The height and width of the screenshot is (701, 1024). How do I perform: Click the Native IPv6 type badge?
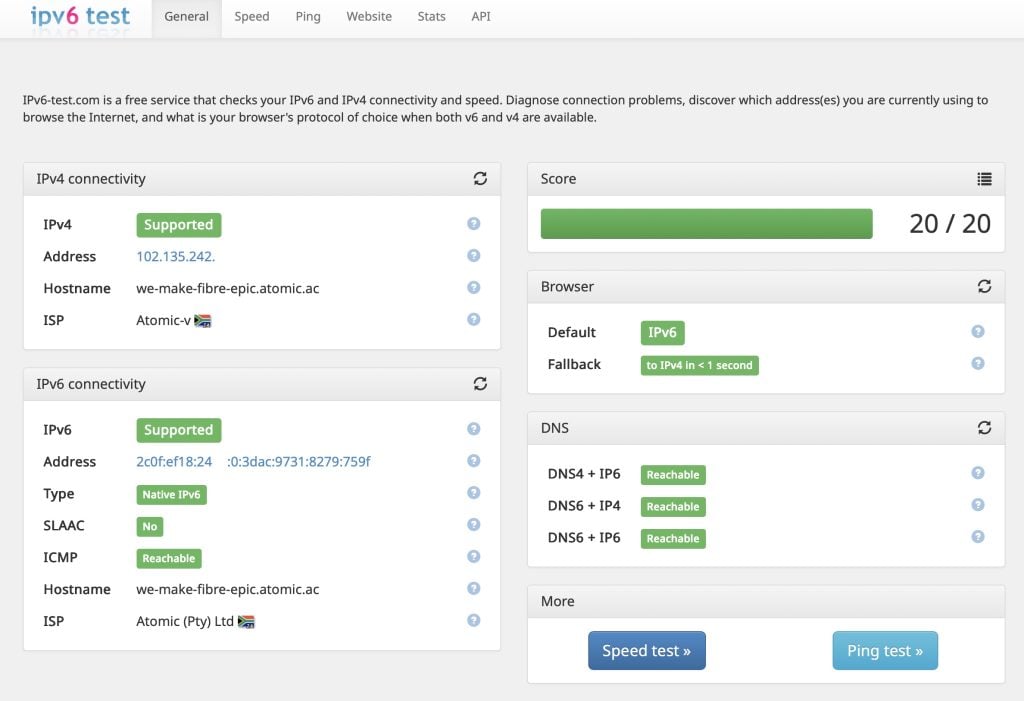172,495
